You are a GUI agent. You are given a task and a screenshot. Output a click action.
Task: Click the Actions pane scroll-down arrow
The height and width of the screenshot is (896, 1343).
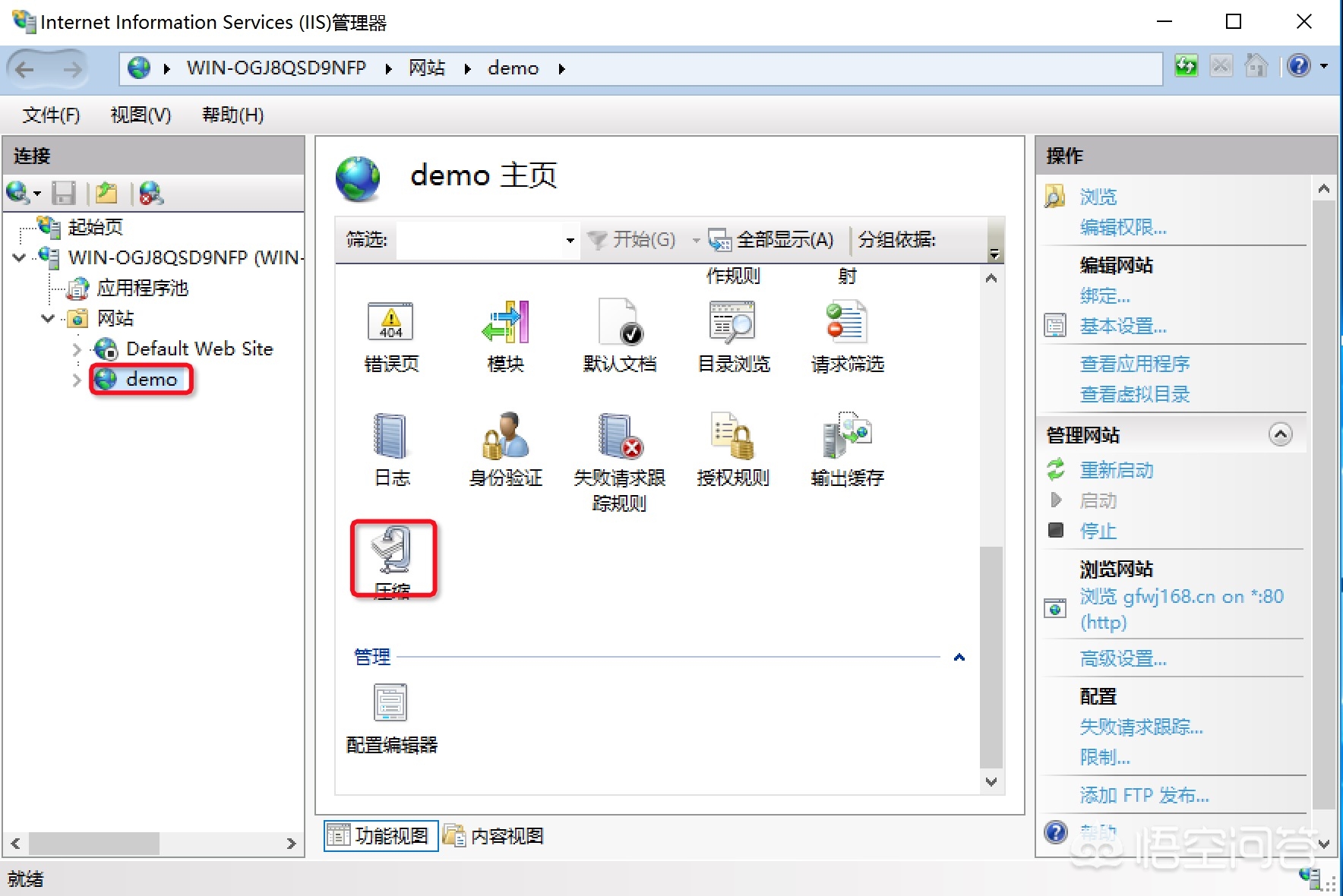point(1324,844)
